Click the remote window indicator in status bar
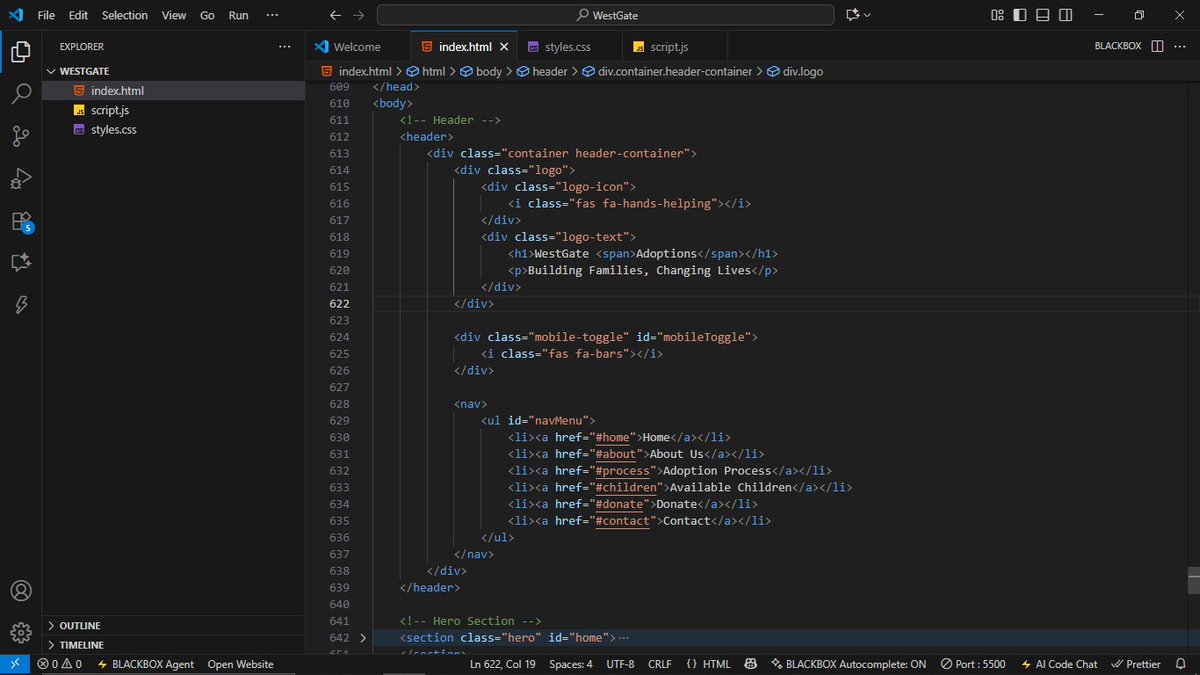The width and height of the screenshot is (1200, 675). 15,664
